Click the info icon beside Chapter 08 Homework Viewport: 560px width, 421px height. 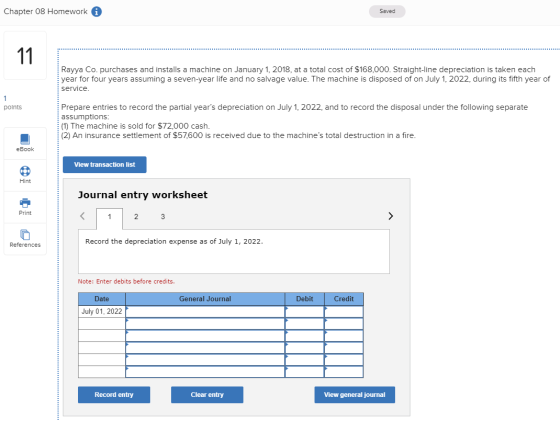pos(96,11)
